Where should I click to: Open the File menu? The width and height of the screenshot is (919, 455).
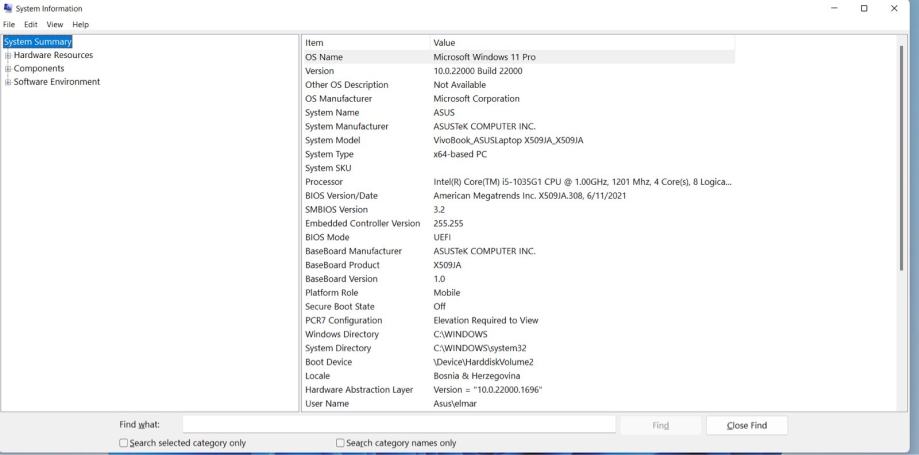9,25
